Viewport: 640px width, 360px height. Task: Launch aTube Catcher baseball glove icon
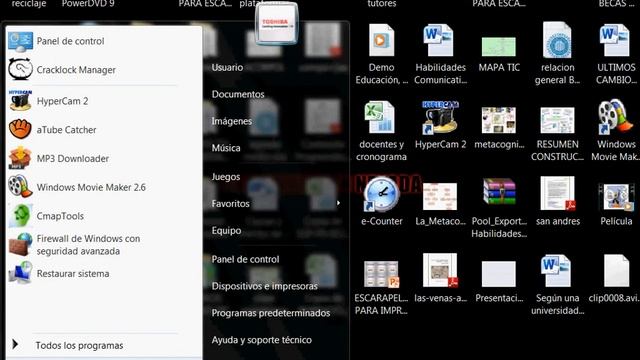[20, 129]
